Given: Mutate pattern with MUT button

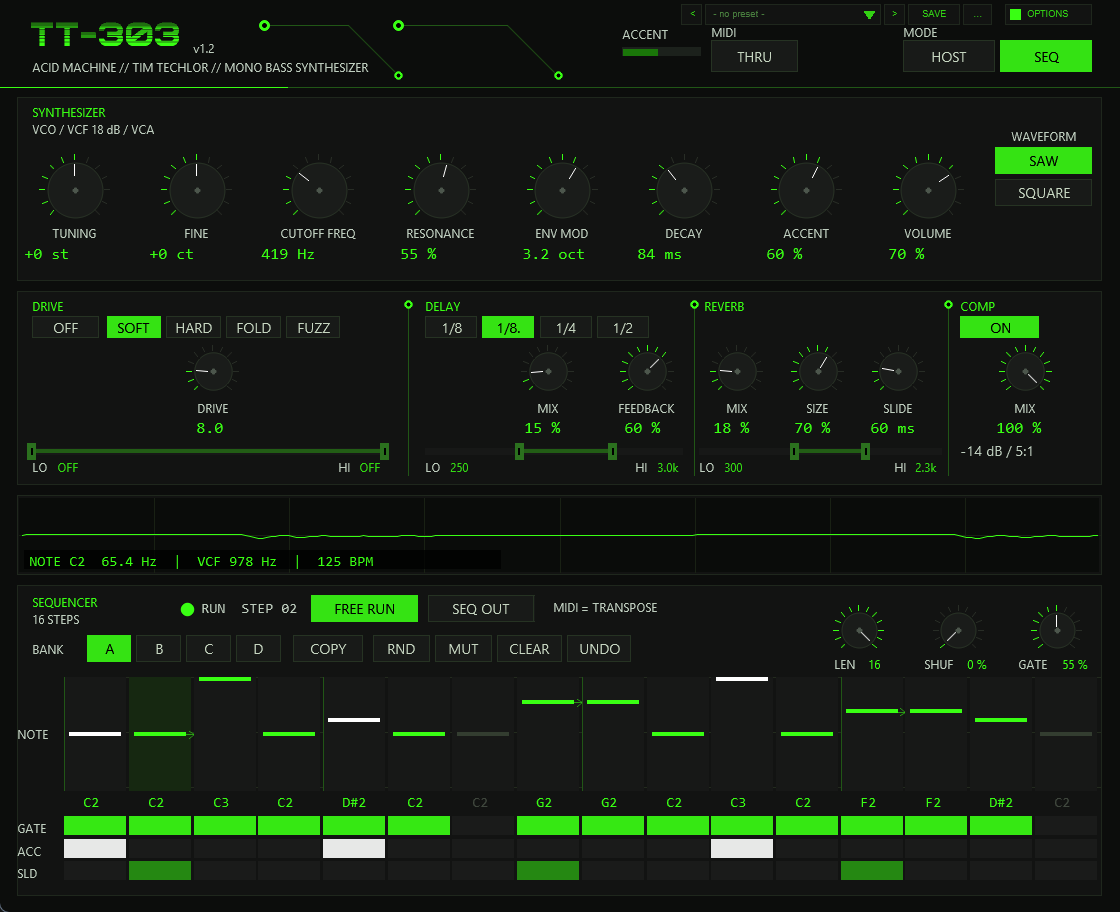Looking at the screenshot, I should click(x=463, y=648).
